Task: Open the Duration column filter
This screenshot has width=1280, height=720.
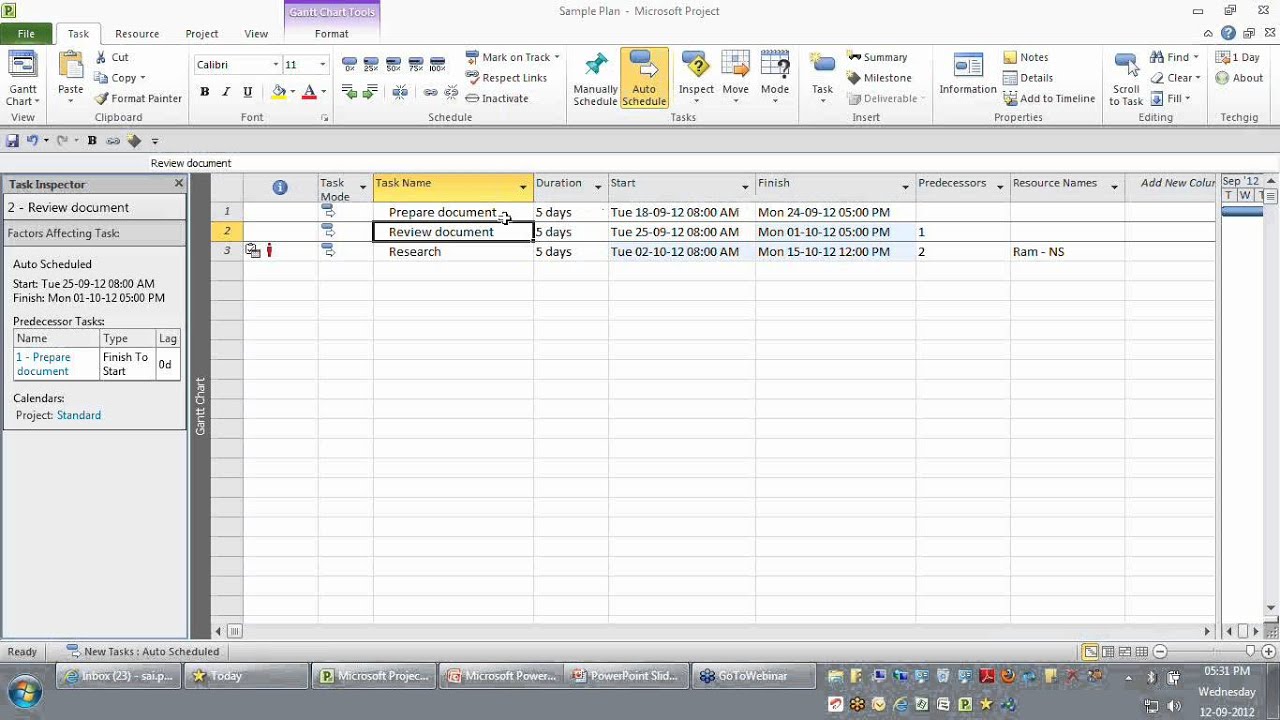Action: 598,187
